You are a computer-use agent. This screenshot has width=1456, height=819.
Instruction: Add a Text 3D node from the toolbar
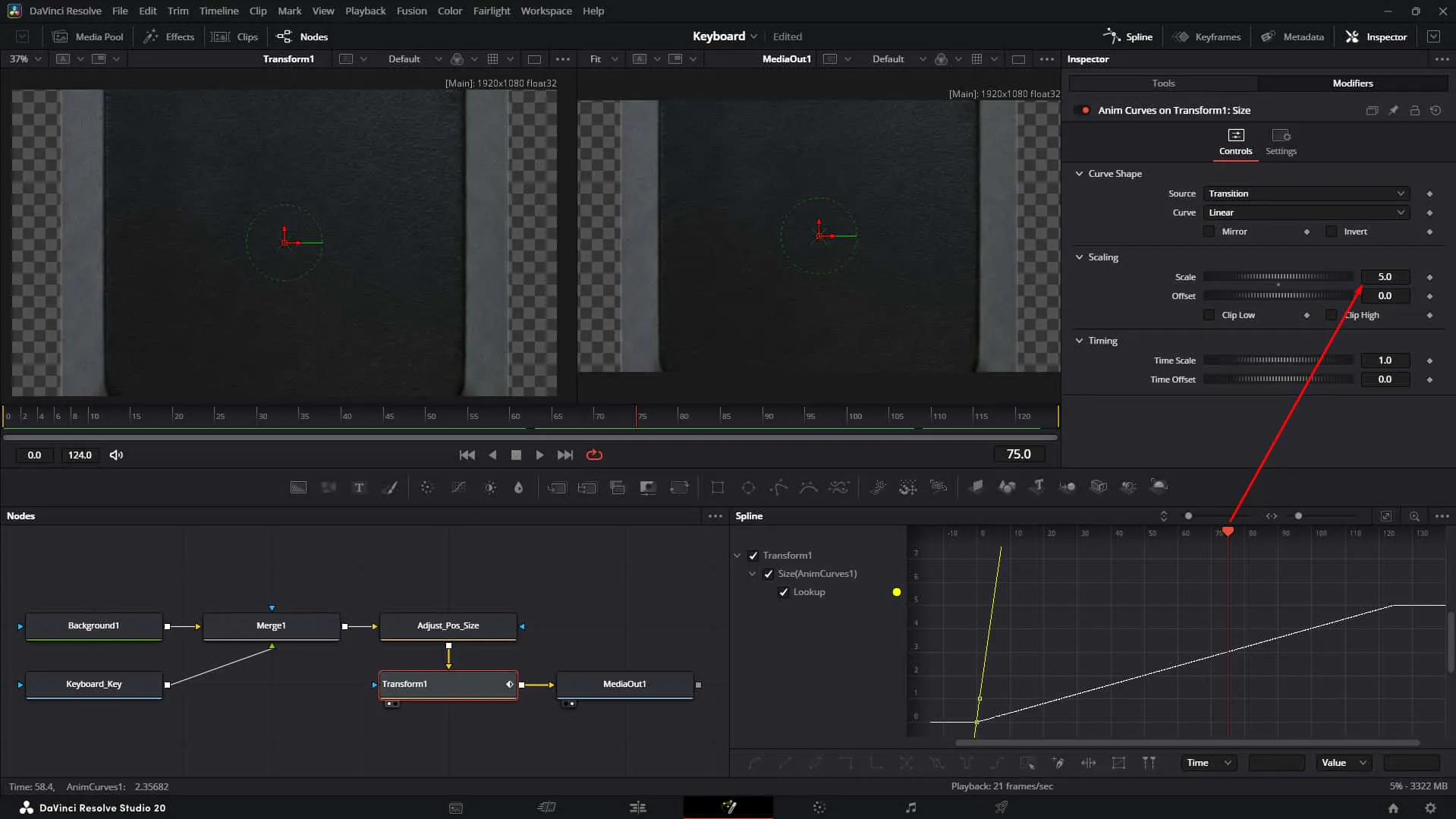pos(1038,487)
